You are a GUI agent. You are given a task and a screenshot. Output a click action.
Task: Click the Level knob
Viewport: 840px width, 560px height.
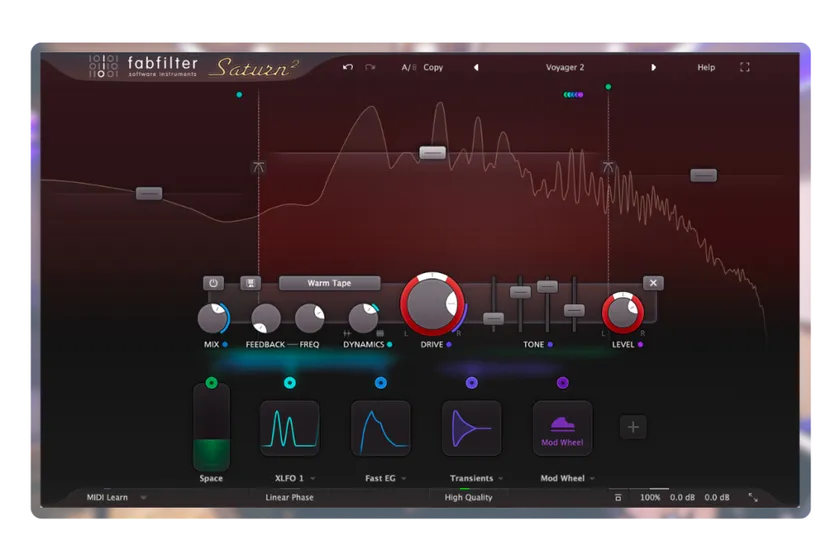(x=622, y=313)
